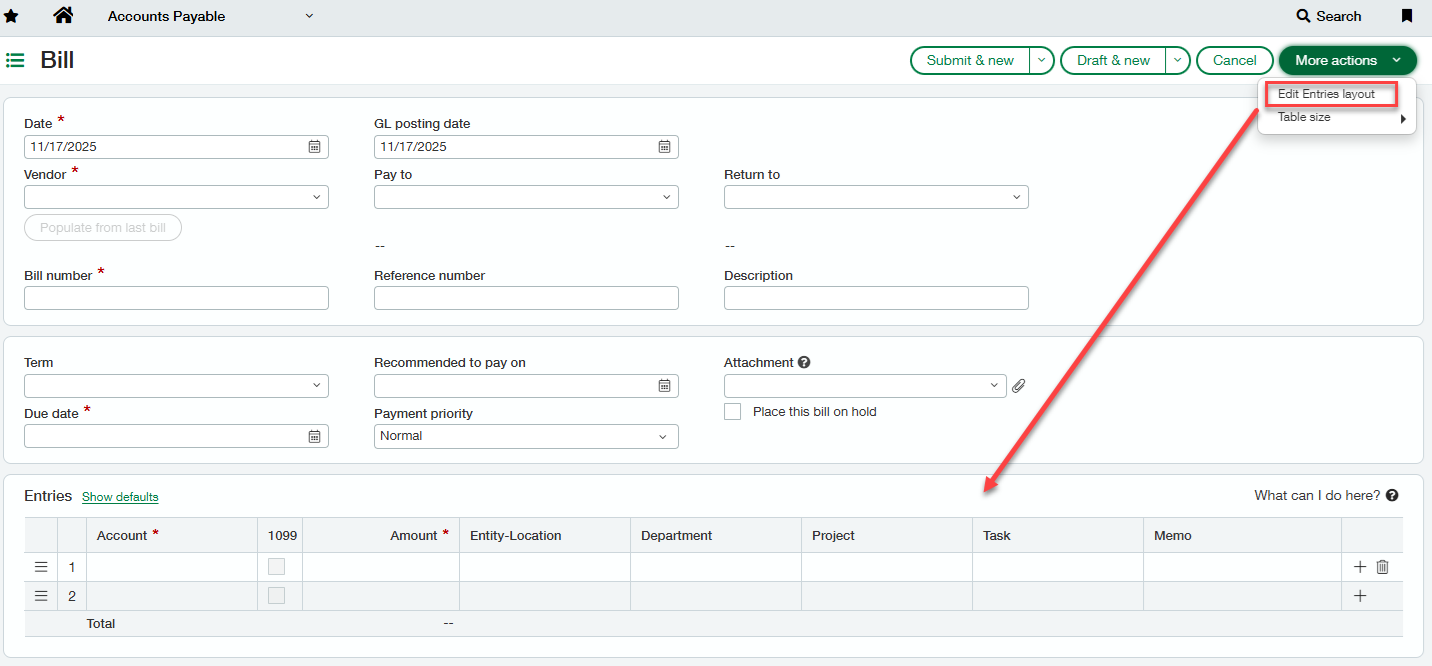Image resolution: width=1432 pixels, height=666 pixels.
Task: Check the 1099 box in row 2
Action: click(x=276, y=596)
